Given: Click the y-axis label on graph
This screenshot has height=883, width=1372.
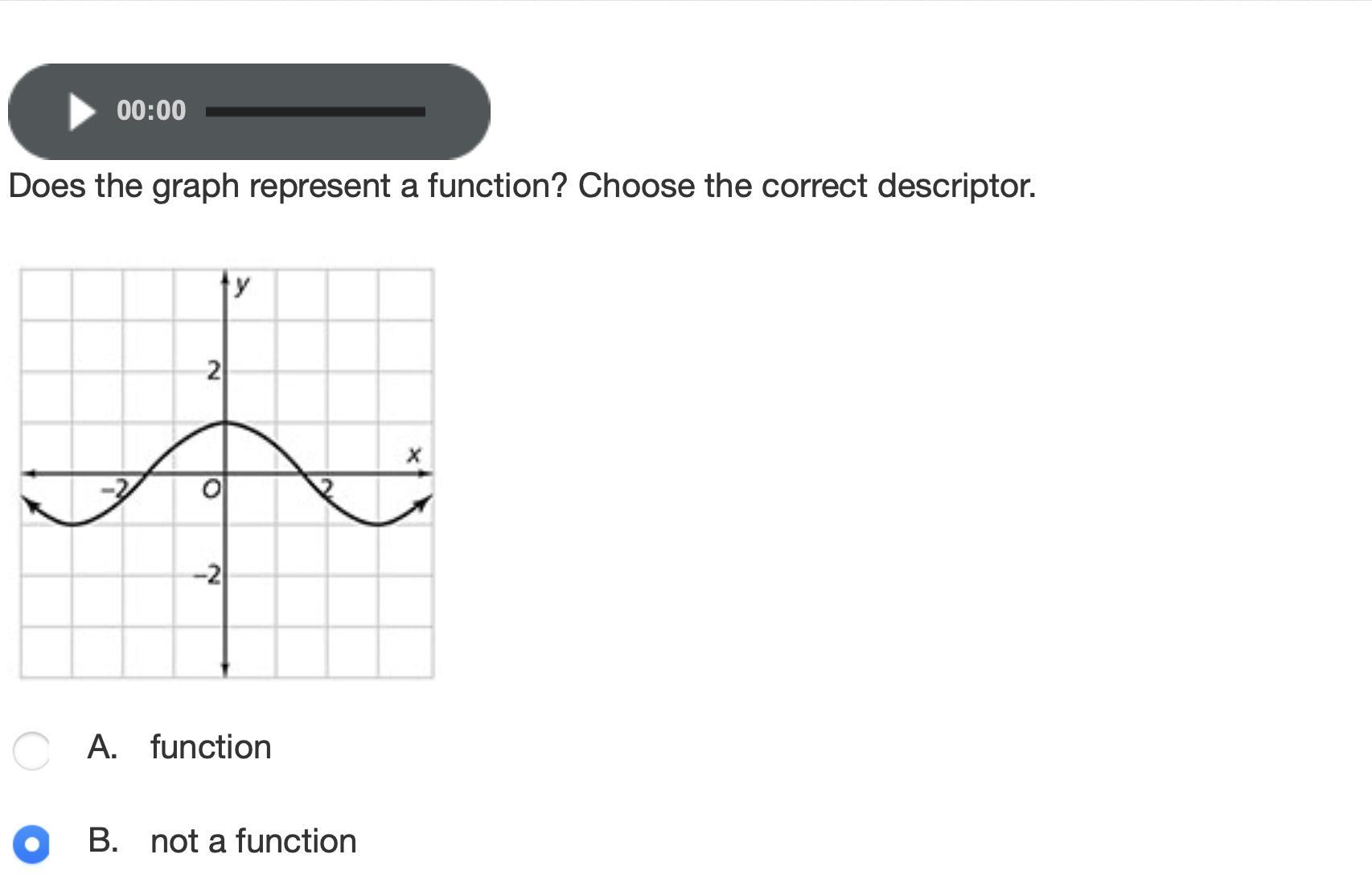Looking at the screenshot, I should [x=241, y=284].
